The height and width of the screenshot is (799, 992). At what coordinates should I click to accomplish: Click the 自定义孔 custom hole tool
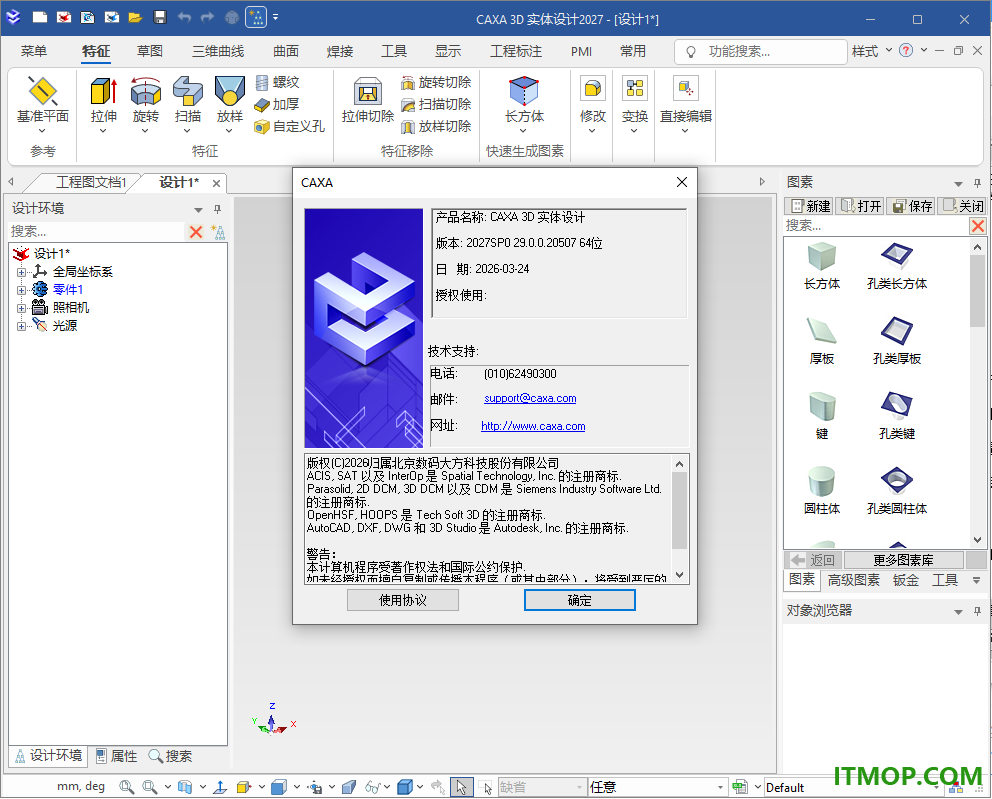pyautogui.click(x=289, y=127)
